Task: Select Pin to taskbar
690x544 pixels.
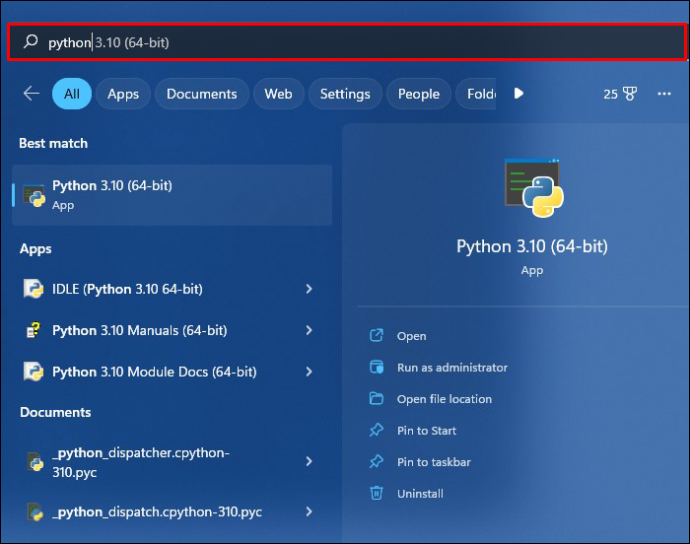Action: click(x=433, y=462)
